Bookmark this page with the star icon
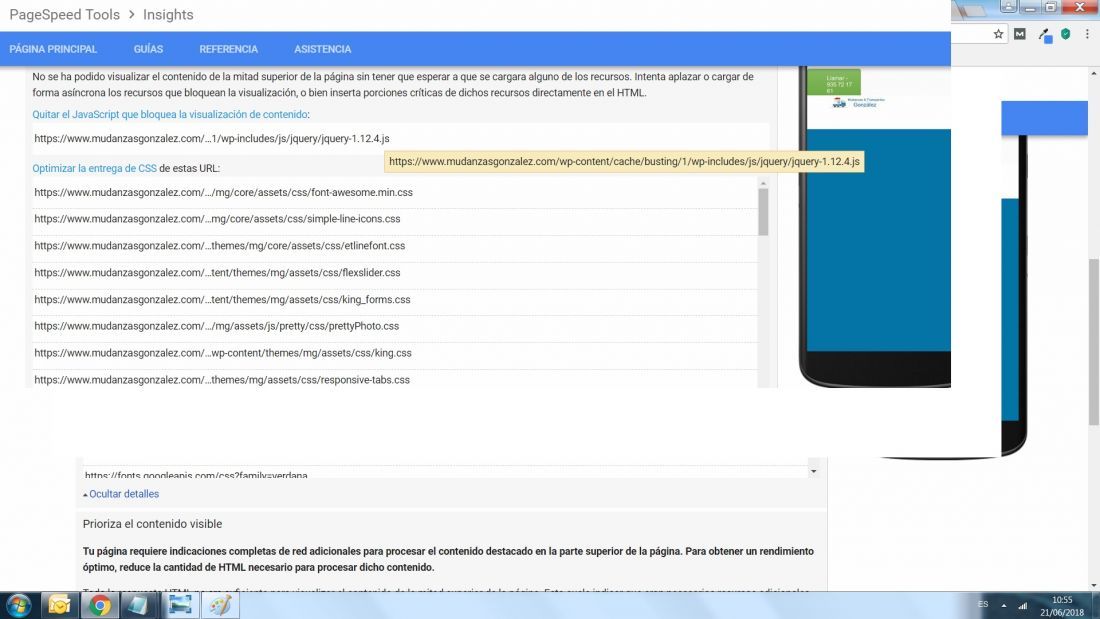Viewport: 1100px width, 619px height. pyautogui.click(x=998, y=34)
